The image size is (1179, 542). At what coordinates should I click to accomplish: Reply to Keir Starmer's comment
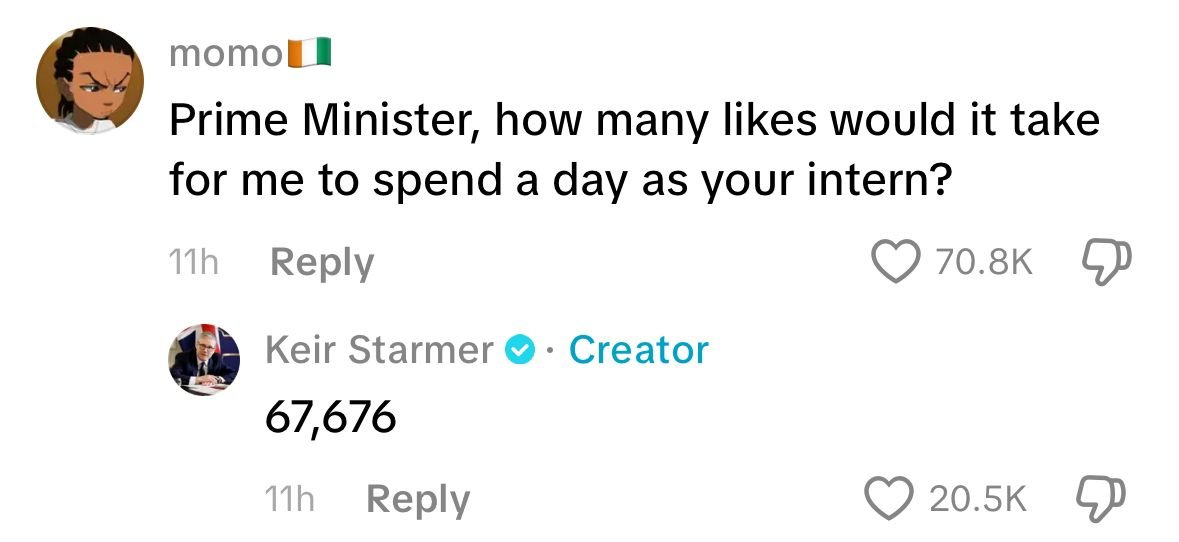[417, 499]
